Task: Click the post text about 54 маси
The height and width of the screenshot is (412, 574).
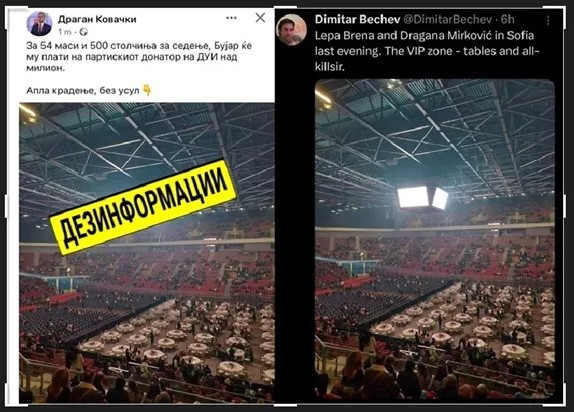Action: [x=139, y=57]
